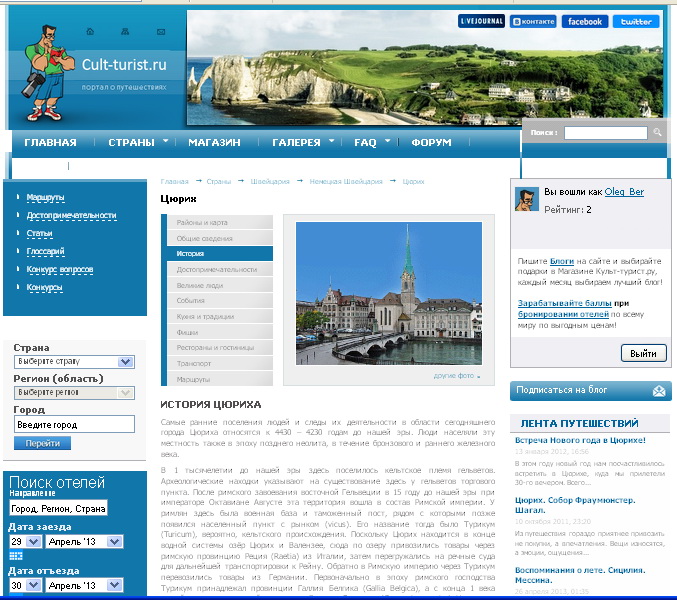Open the sitemap icon in header
This screenshot has width=677, height=600.
[125, 32]
